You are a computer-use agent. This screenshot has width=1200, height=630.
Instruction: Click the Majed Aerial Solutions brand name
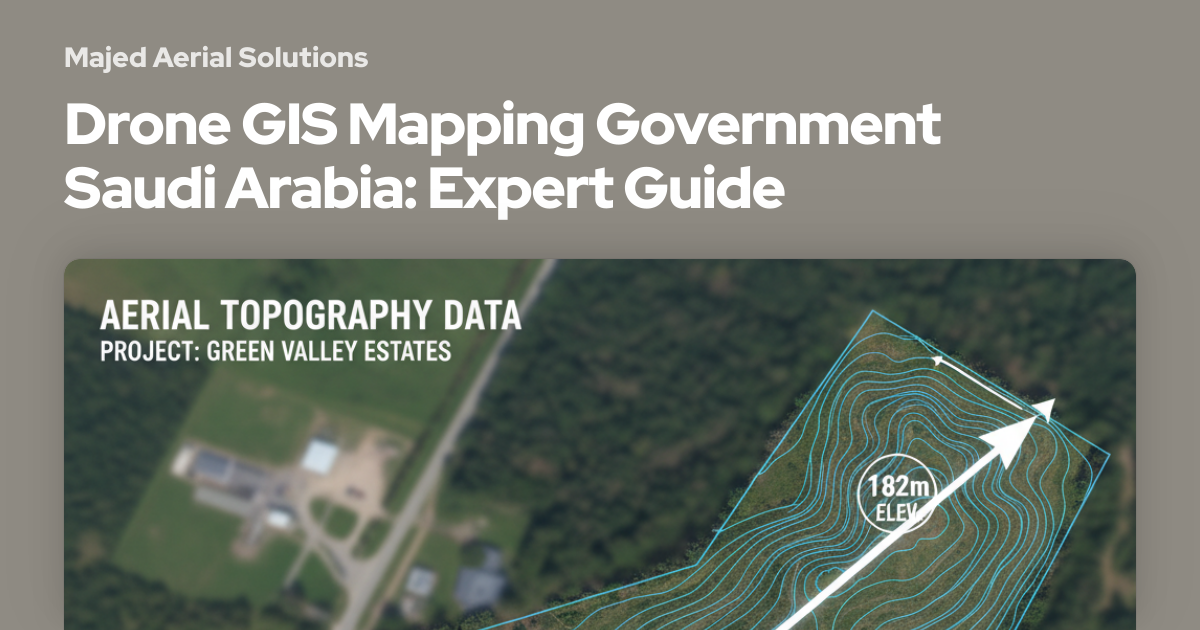pyautogui.click(x=216, y=58)
